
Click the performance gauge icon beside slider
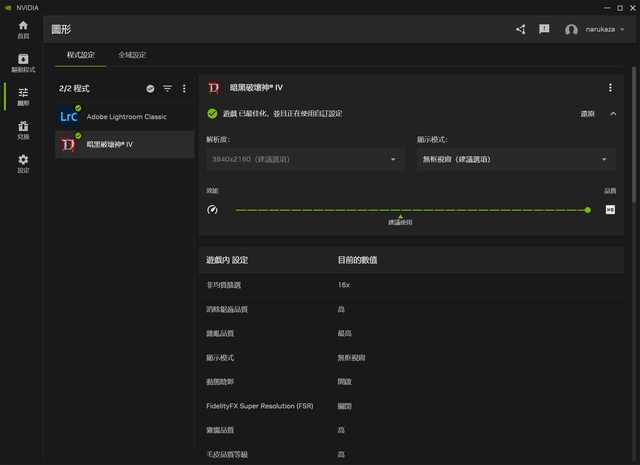tap(212, 210)
